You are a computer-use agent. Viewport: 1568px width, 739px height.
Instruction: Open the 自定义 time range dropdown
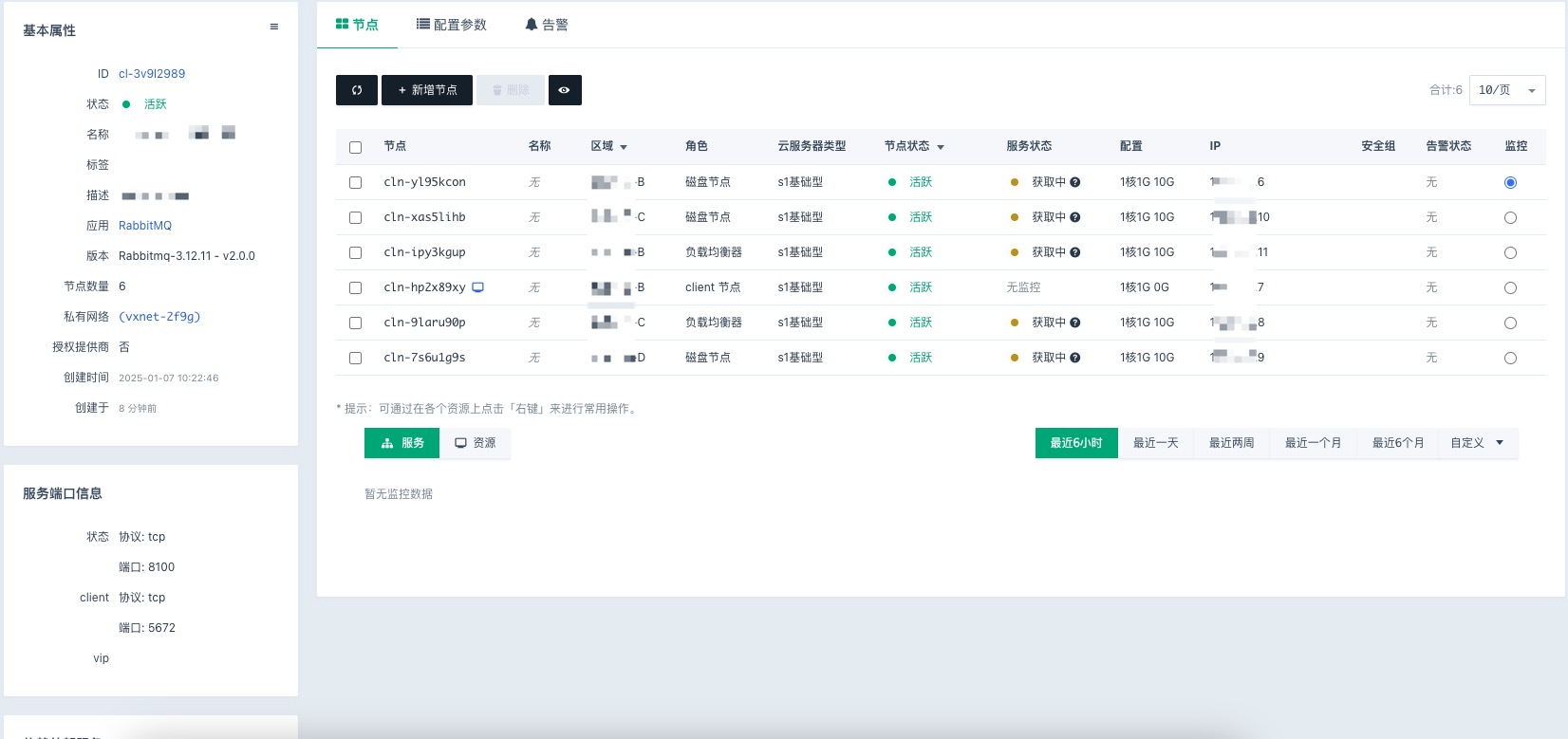click(1477, 443)
